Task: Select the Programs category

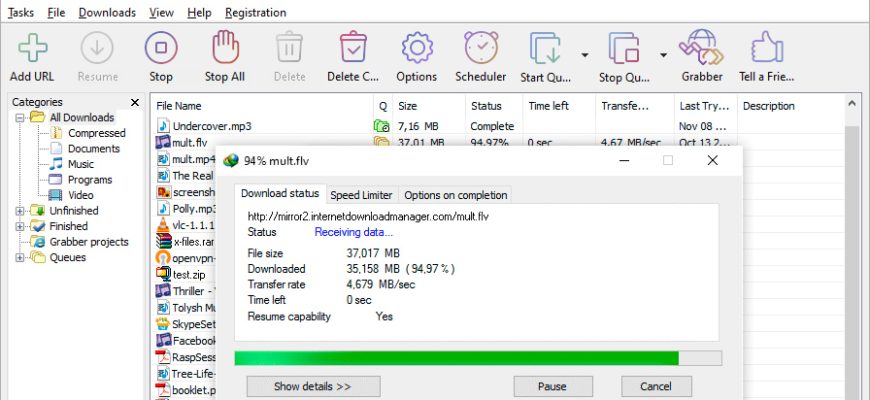Action: (x=90, y=180)
